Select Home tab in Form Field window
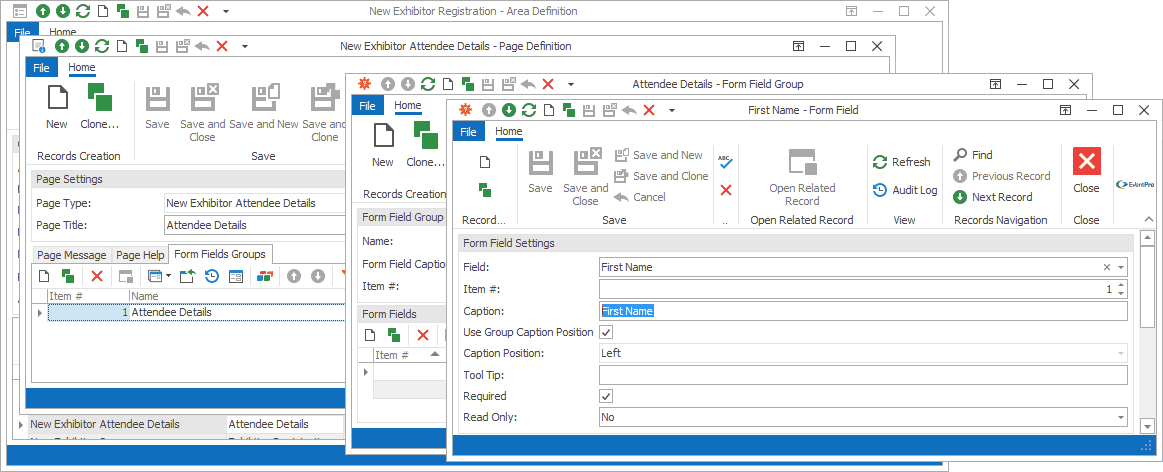Screen dimensions: 1163x472 (x=508, y=131)
